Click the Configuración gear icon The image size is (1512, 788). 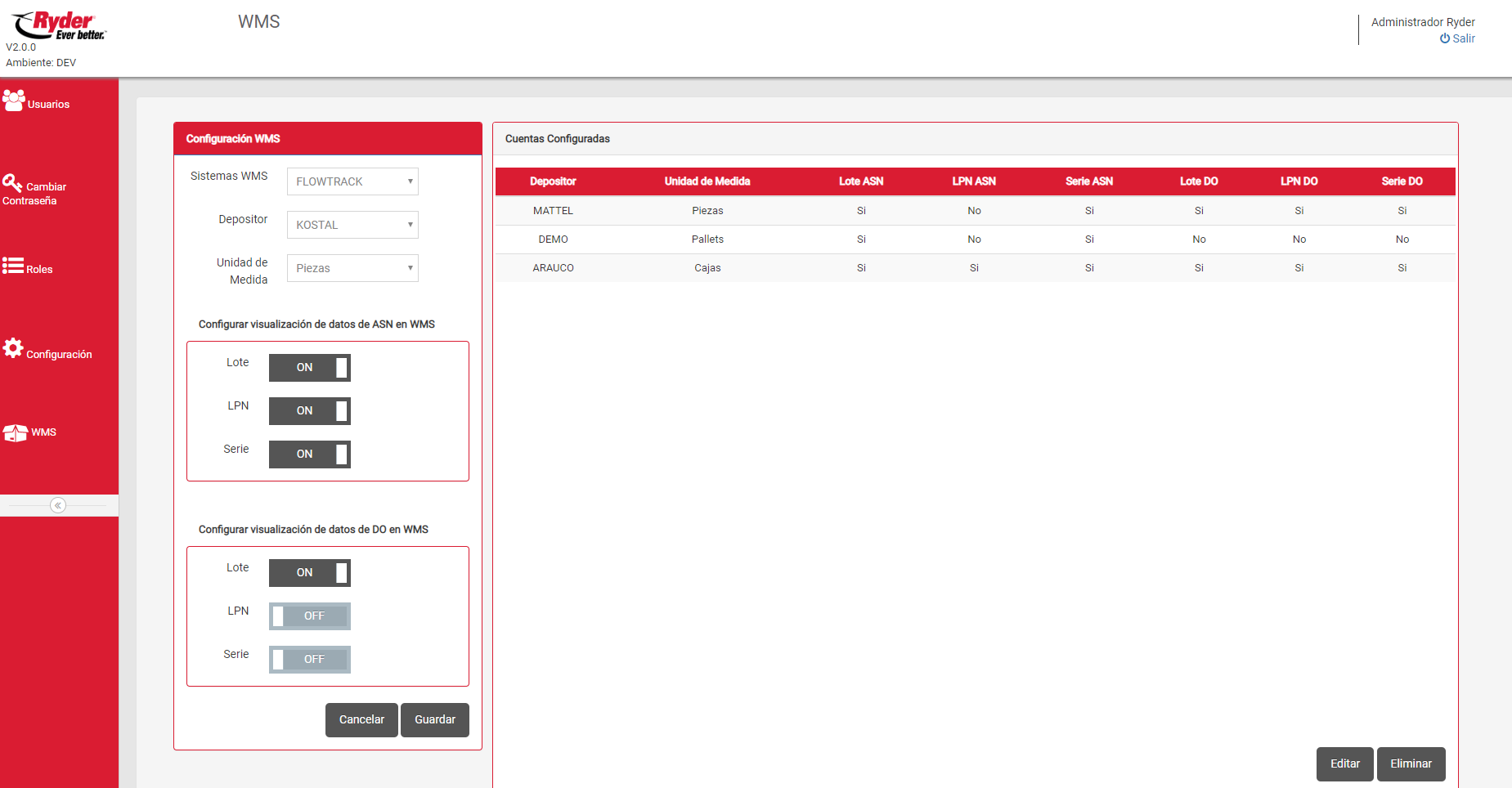click(13, 348)
